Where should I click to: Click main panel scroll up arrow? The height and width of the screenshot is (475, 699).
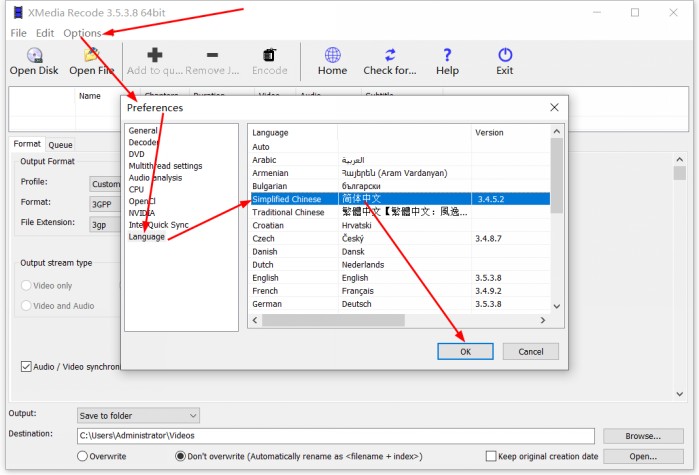coord(680,160)
